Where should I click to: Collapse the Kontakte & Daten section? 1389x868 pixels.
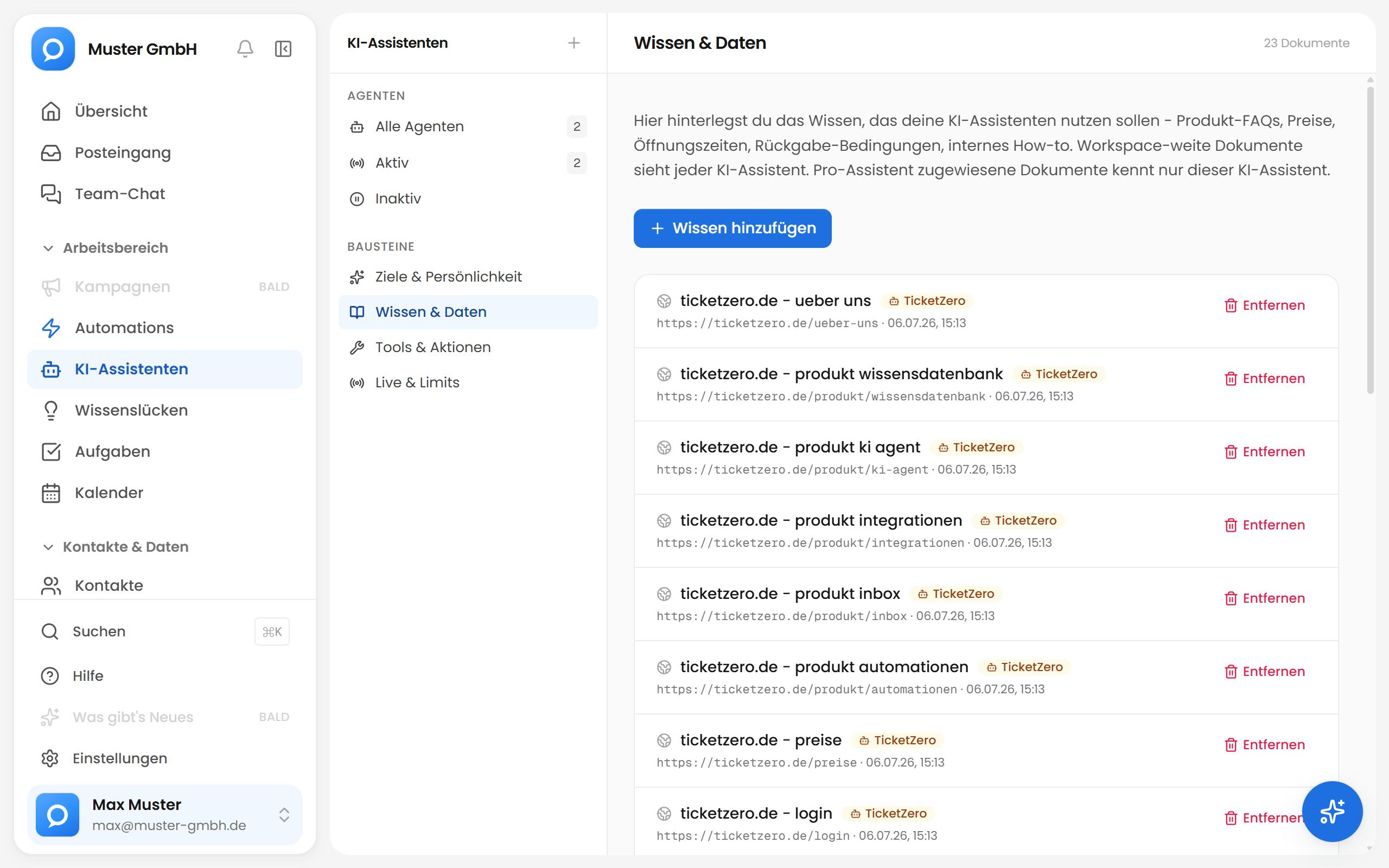(x=116, y=547)
